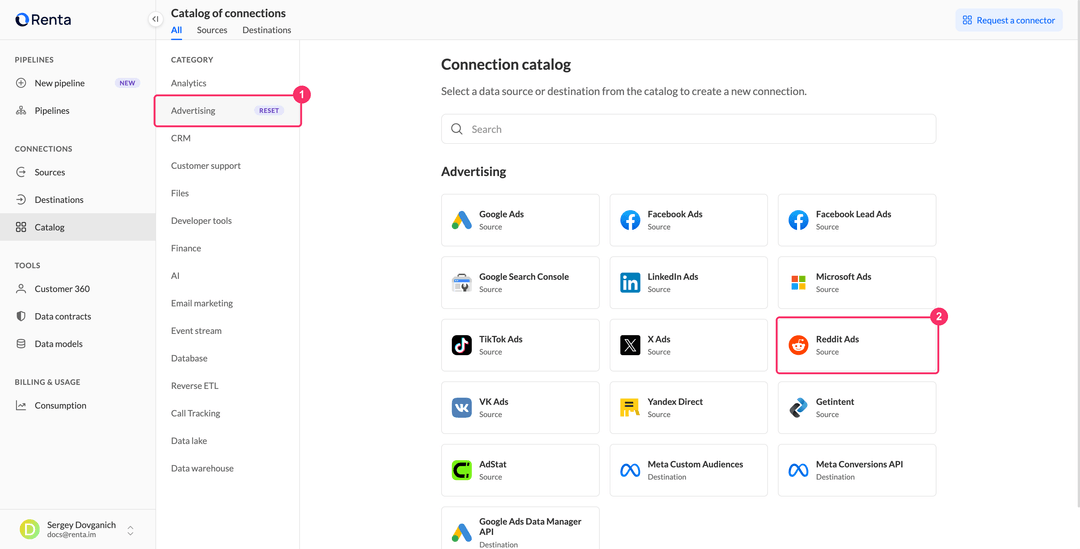Select the TikTok Ads logo card

point(461,345)
